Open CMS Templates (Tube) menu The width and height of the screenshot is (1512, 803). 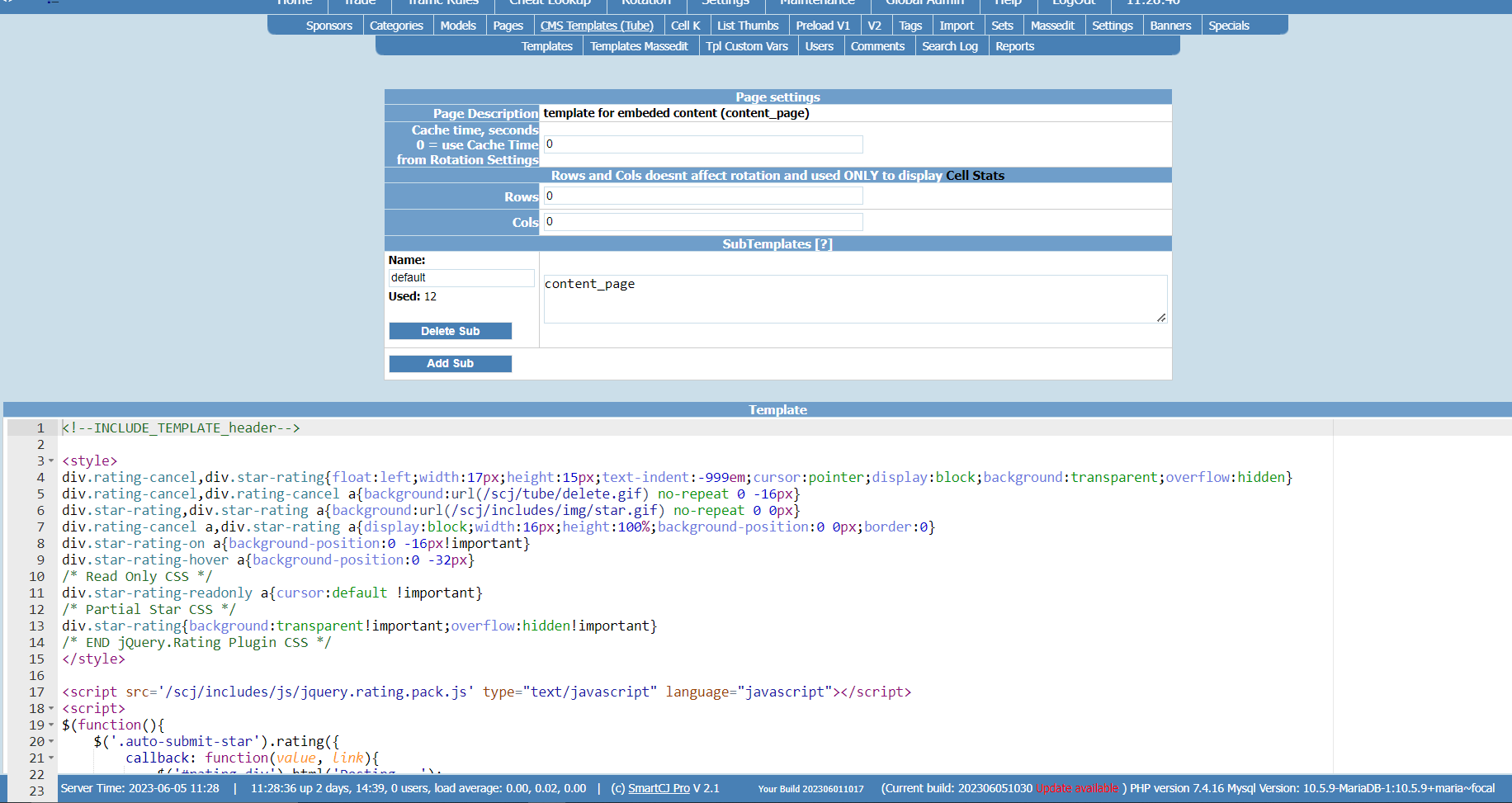pos(597,26)
